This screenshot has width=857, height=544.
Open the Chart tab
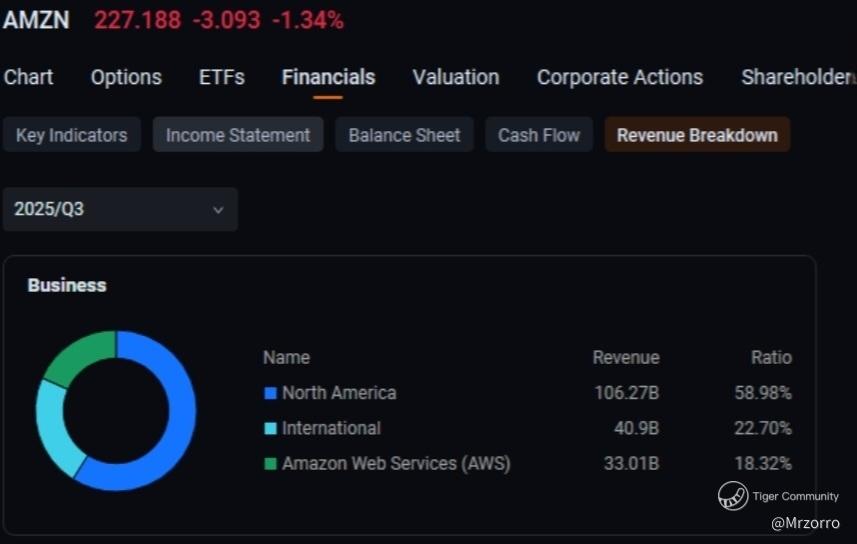28,77
